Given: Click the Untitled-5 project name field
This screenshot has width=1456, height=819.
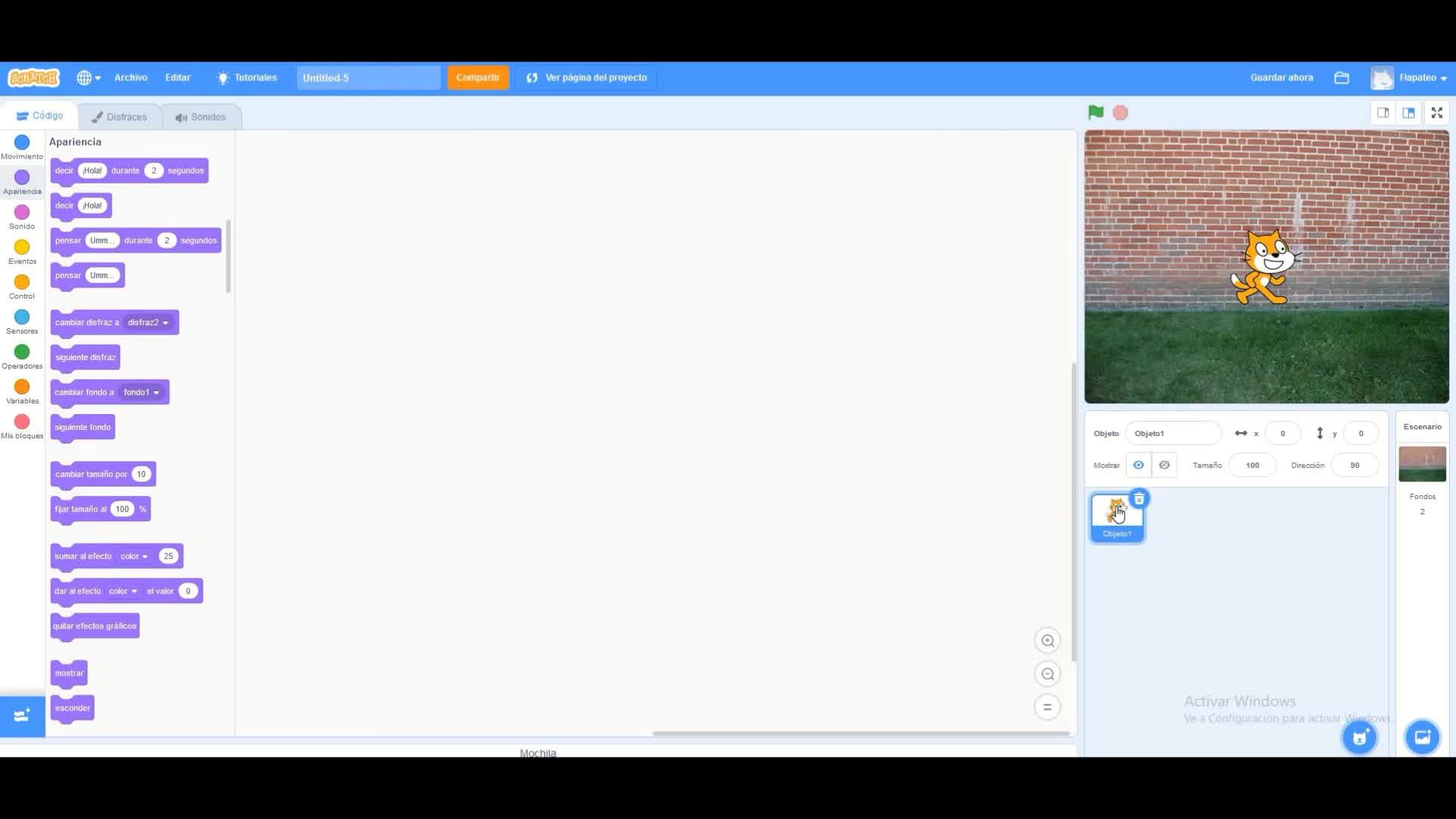Looking at the screenshot, I should pos(368,78).
